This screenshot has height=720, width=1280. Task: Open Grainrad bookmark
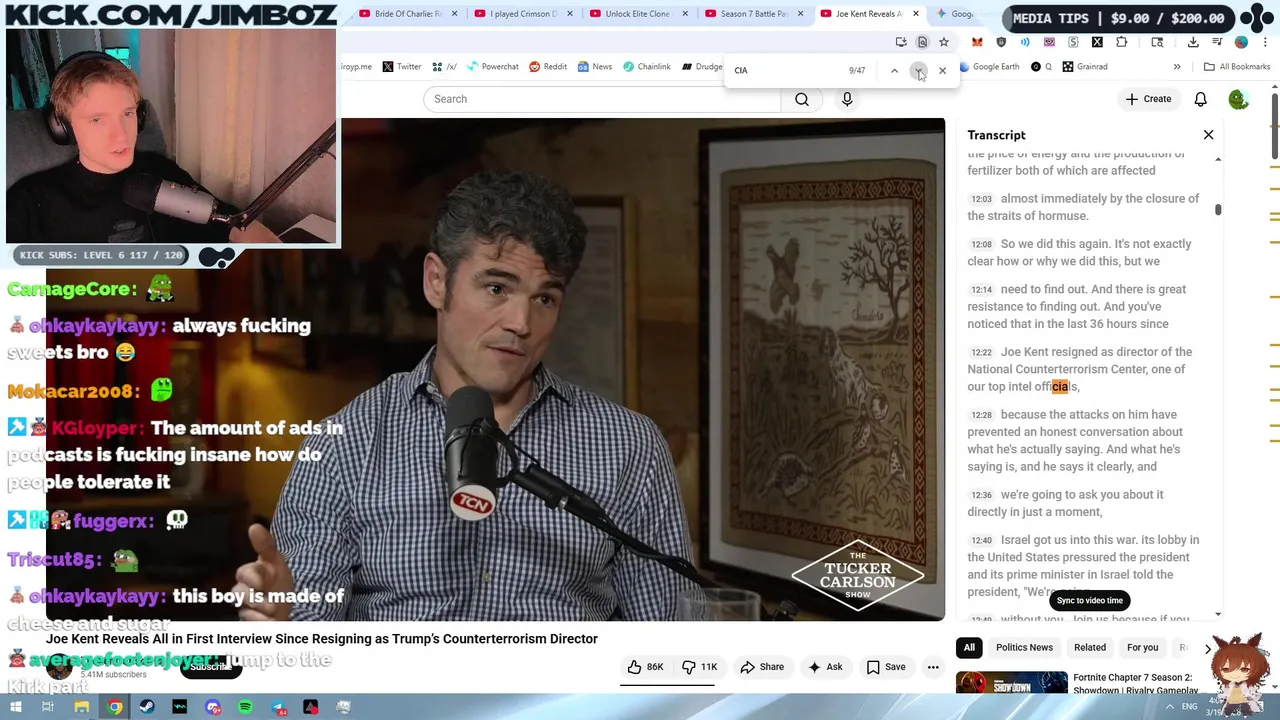click(1084, 67)
